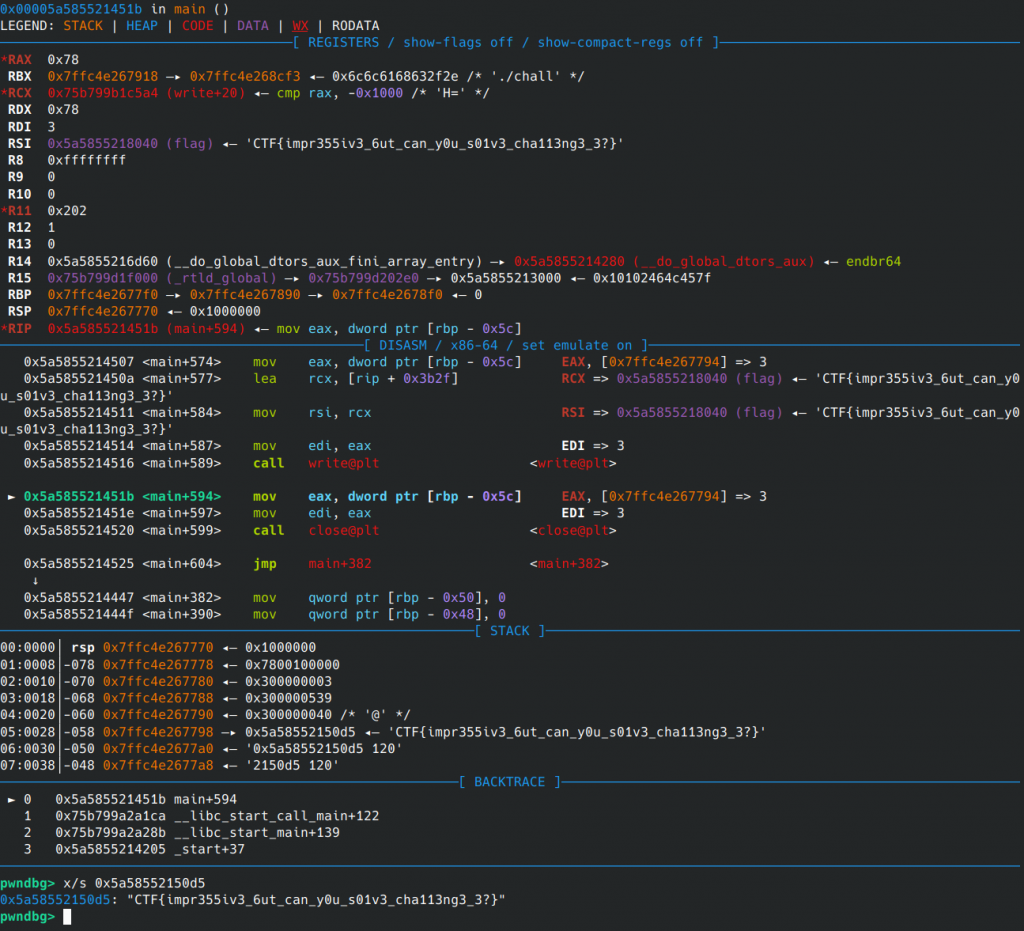The height and width of the screenshot is (931, 1024).
Task: Select the underlined WX legend entry
Action: coord(300,25)
